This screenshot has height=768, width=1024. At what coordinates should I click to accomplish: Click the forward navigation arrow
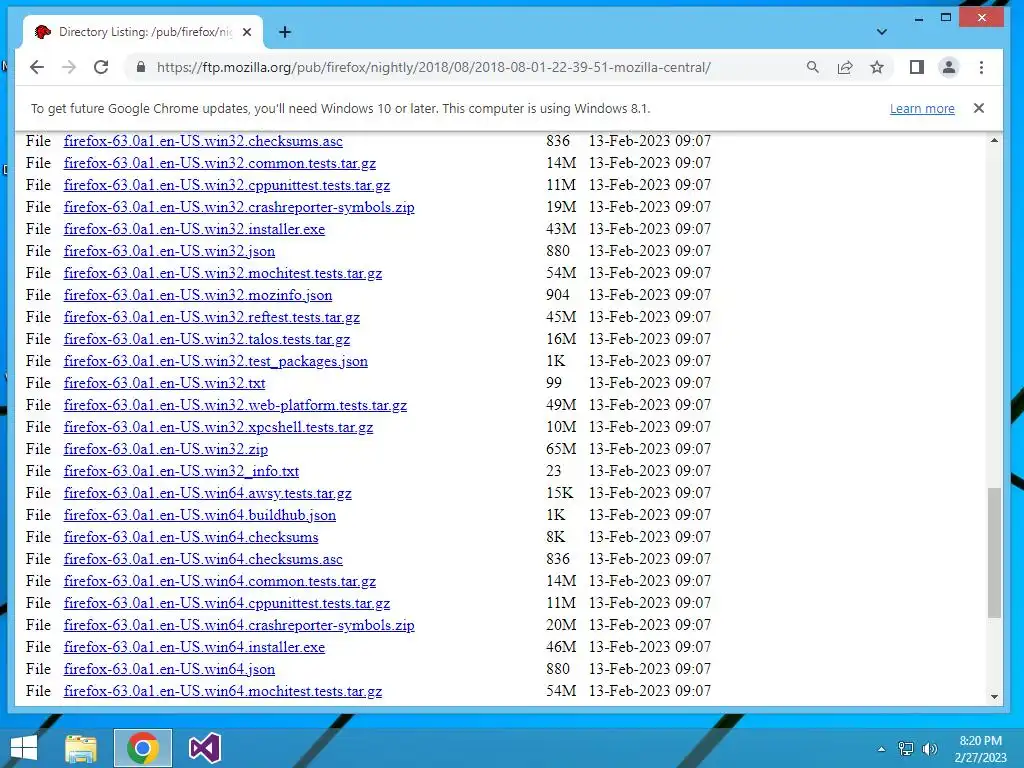[69, 67]
